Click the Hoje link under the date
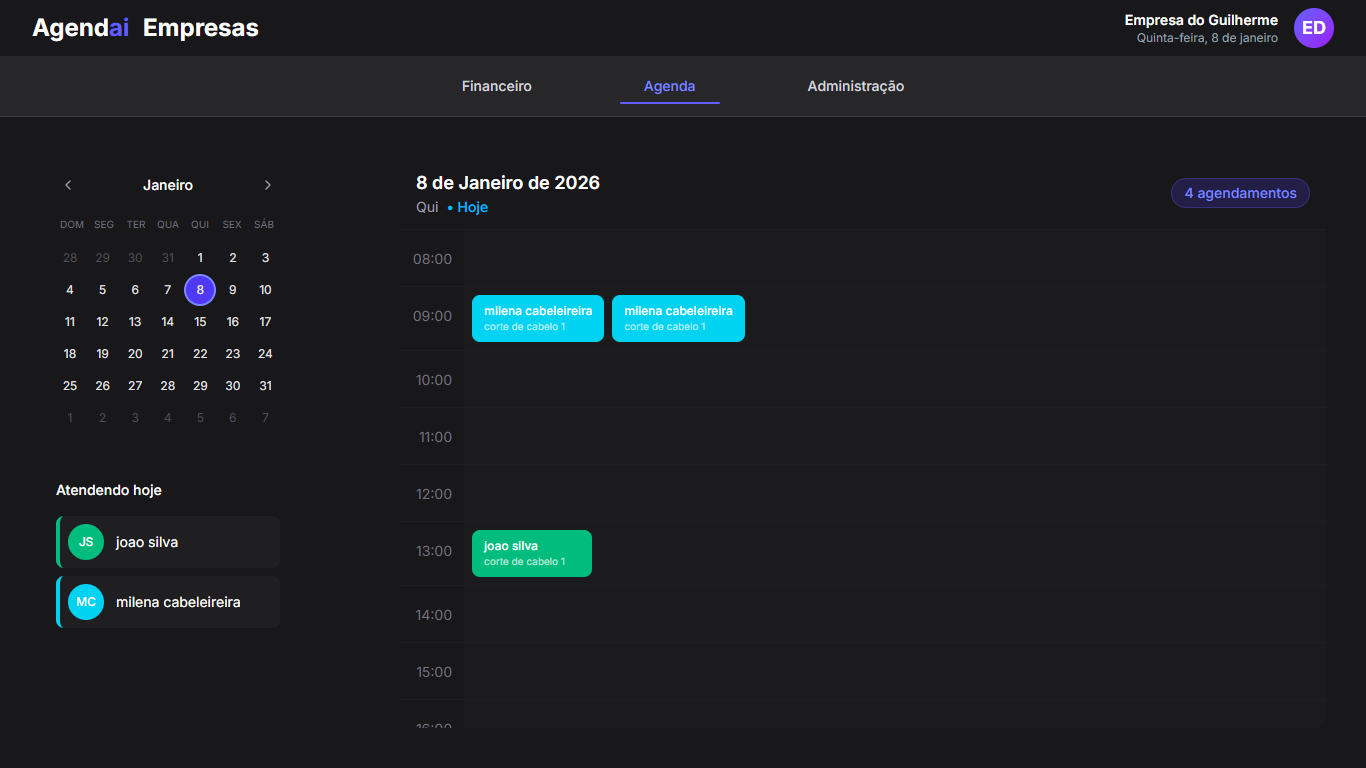The image size is (1366, 768). (472, 207)
